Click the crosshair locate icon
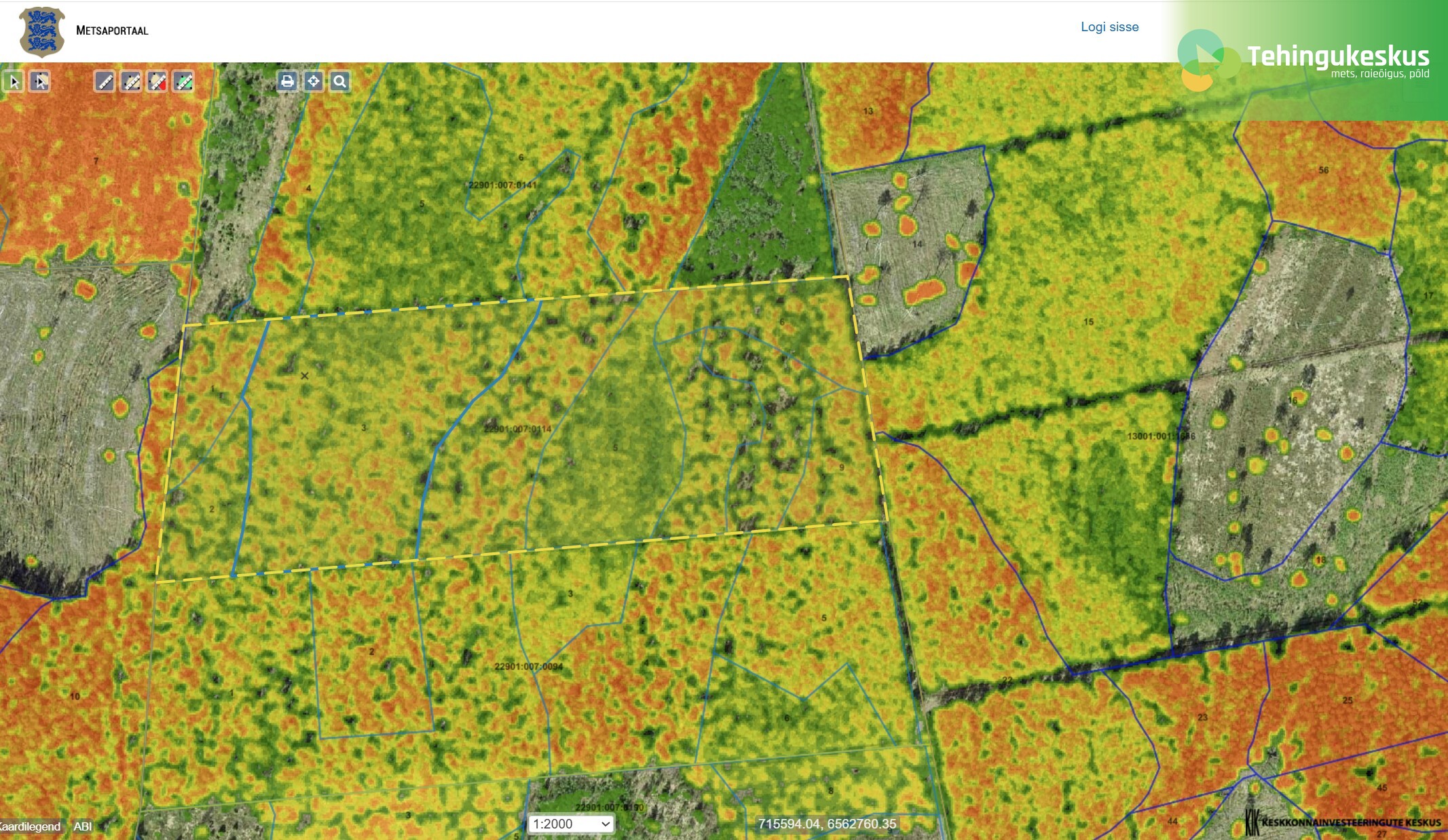 pyautogui.click(x=314, y=82)
